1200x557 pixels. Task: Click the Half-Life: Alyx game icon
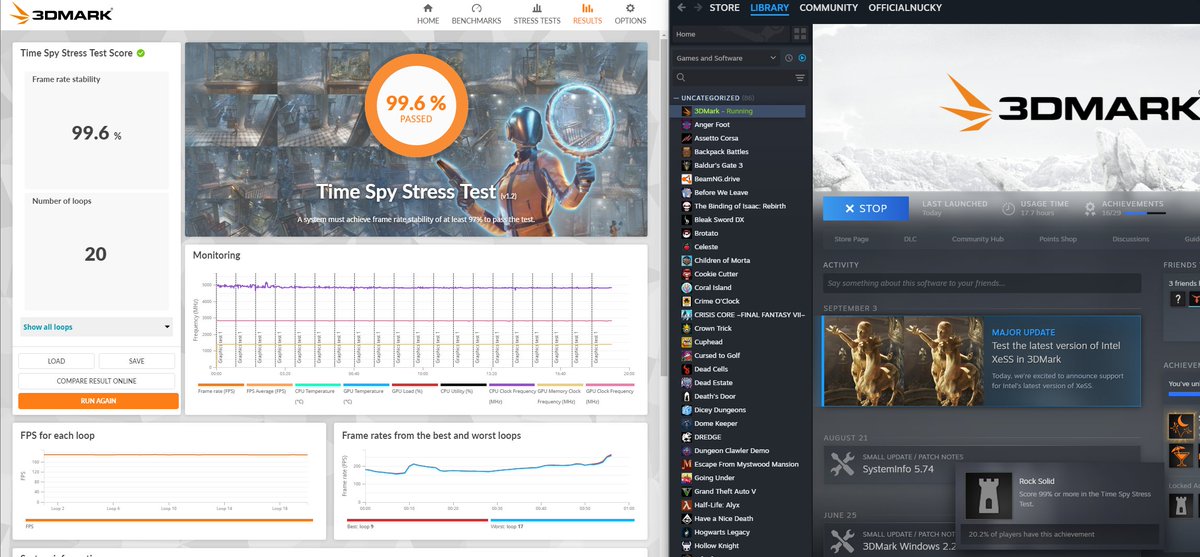(x=686, y=505)
